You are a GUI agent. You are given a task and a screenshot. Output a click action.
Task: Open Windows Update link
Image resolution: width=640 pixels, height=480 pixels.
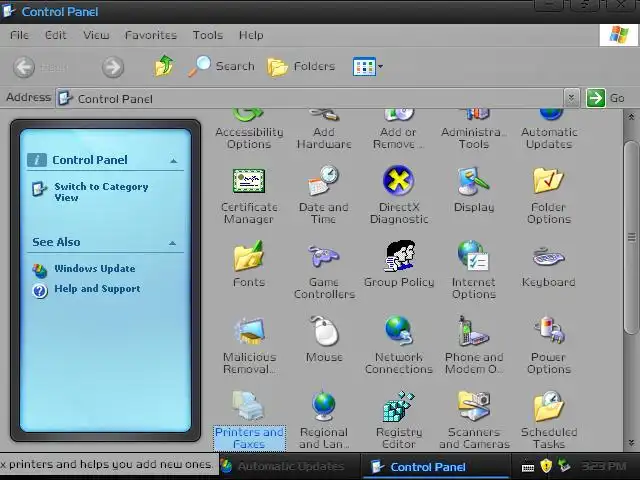tap(95, 269)
